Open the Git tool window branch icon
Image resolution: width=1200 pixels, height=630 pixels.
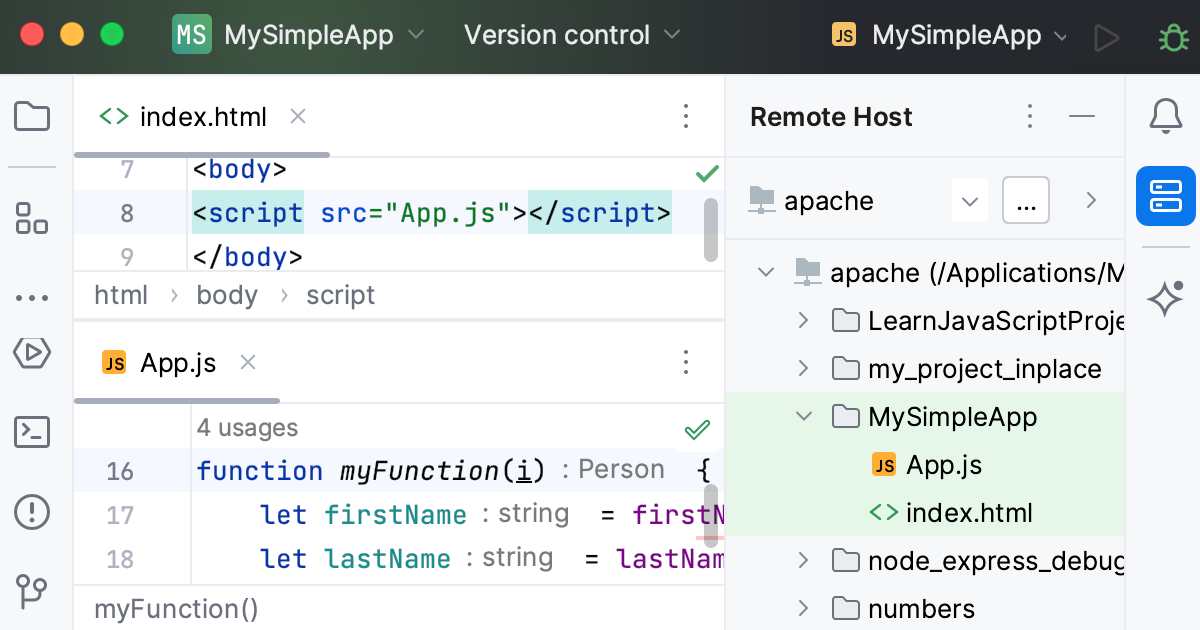(31, 592)
